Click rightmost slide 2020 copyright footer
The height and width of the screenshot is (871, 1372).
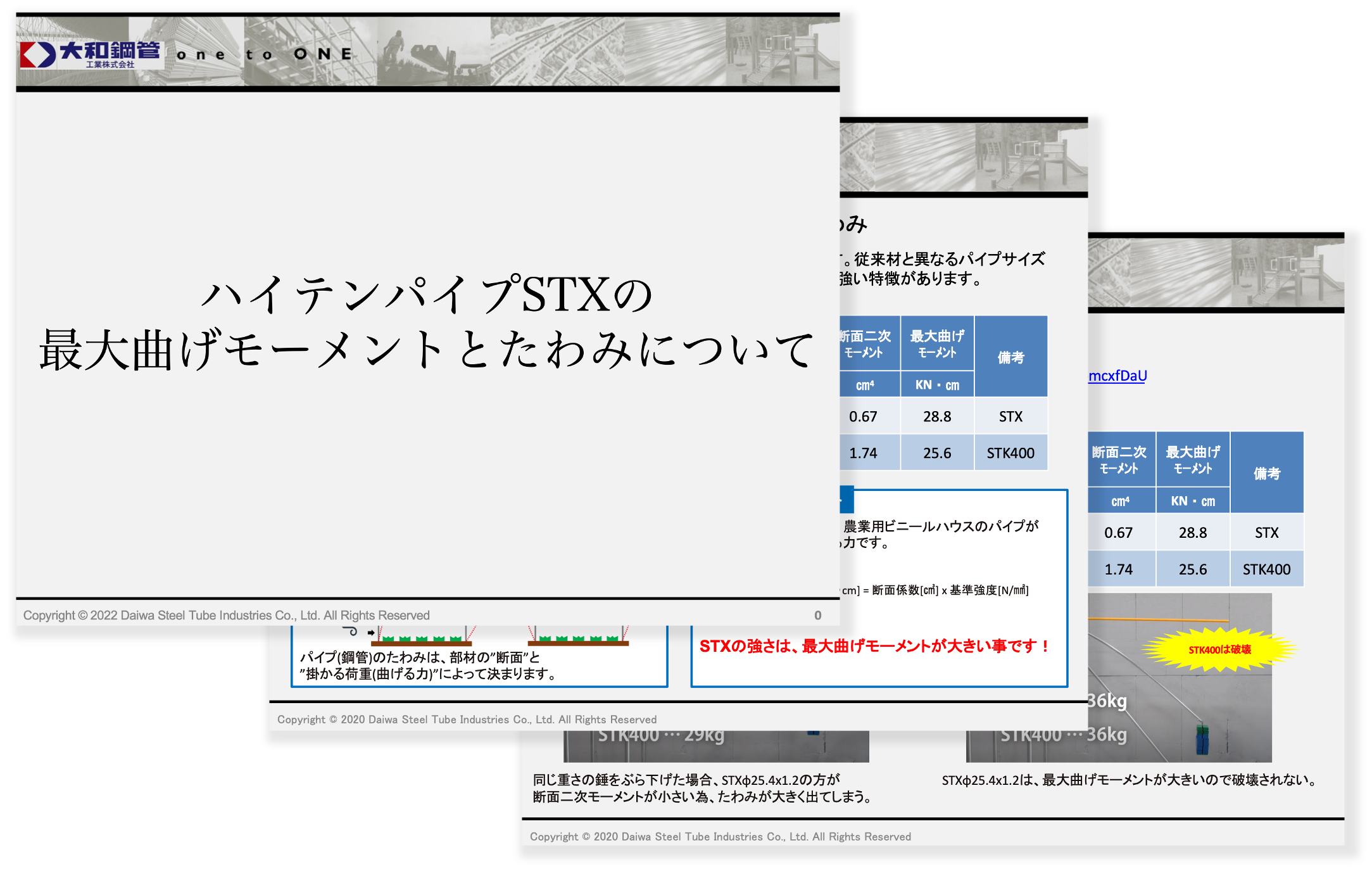click(721, 837)
